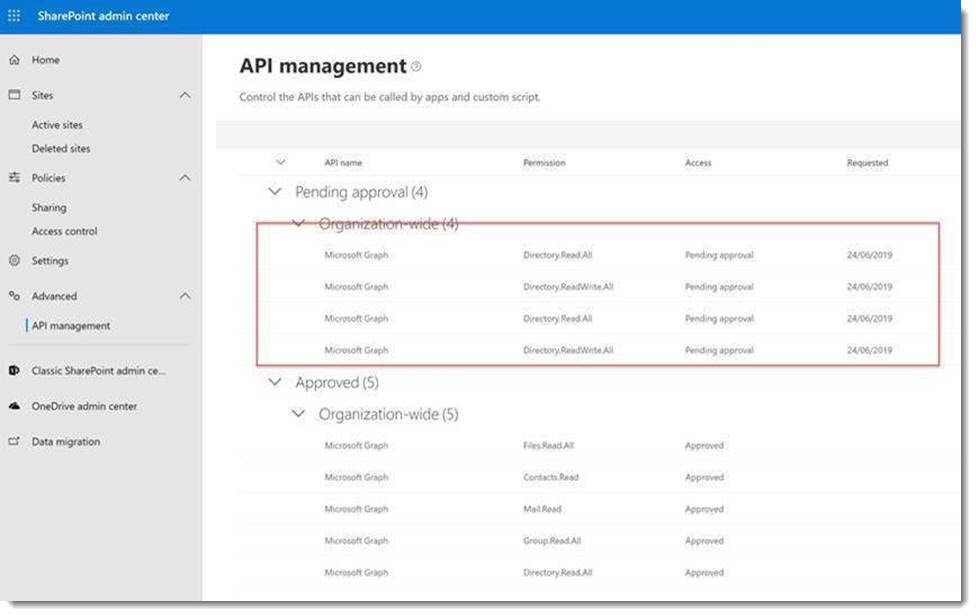
Task: Open Classic SharePoint admin center link
Action: [98, 370]
